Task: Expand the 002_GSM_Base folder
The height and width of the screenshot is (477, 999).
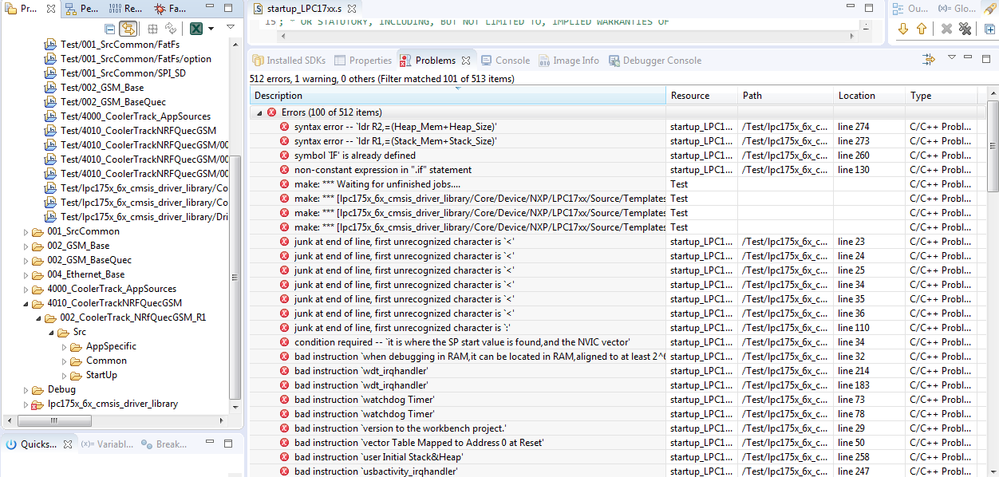Action: point(26,246)
